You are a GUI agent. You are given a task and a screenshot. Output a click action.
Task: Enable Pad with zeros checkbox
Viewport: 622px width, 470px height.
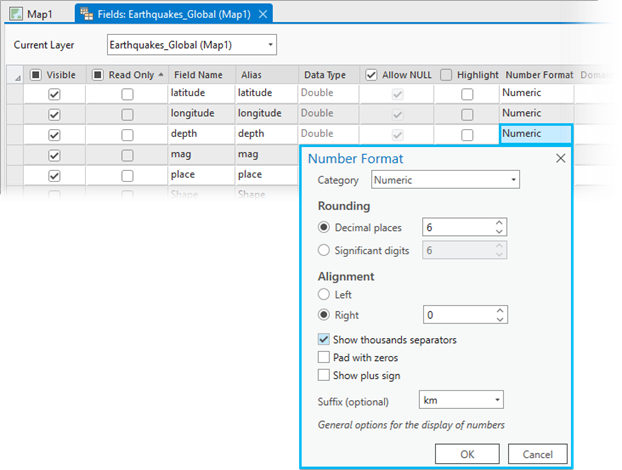pos(324,357)
